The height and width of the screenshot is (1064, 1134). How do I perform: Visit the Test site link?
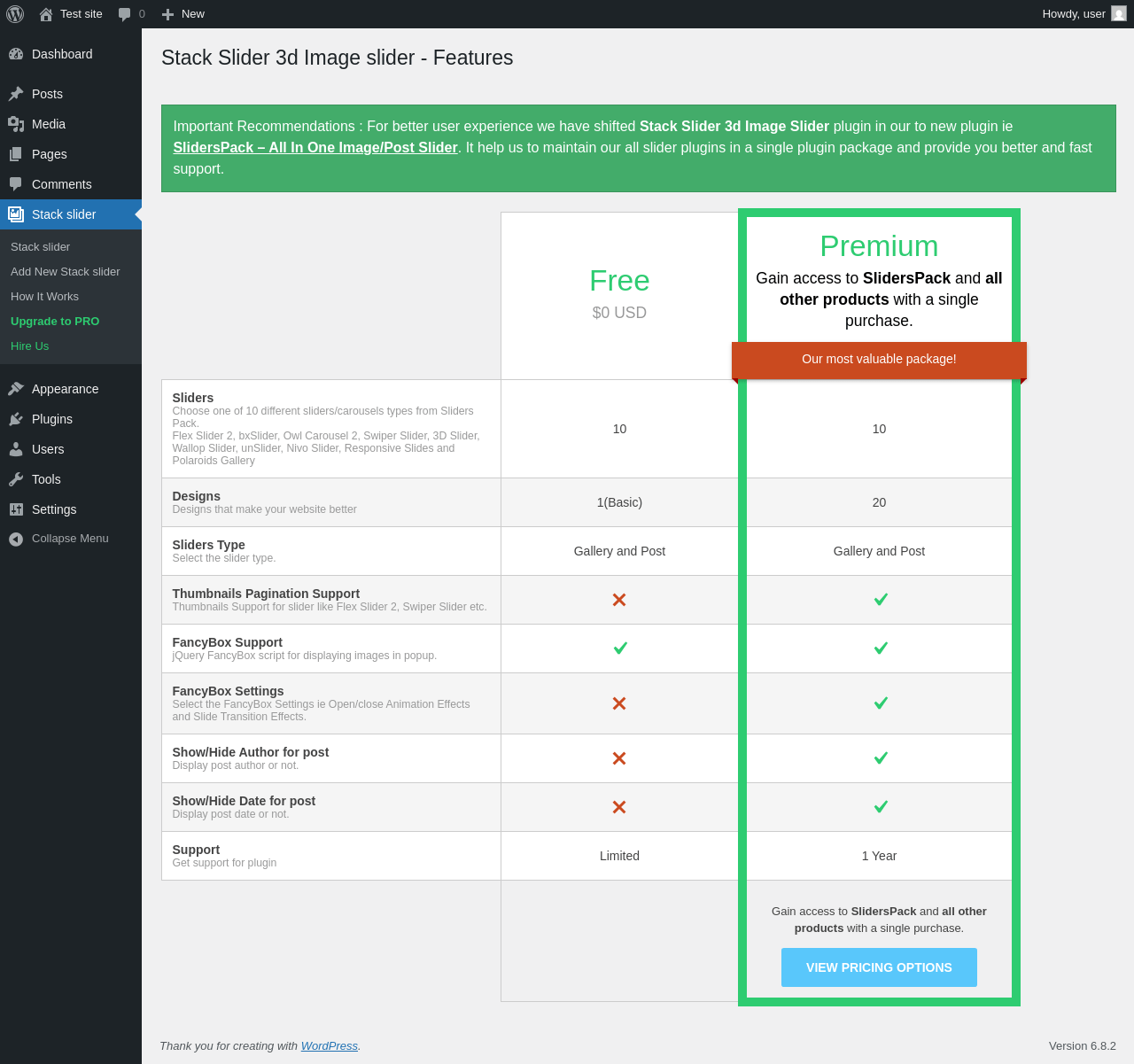71,14
